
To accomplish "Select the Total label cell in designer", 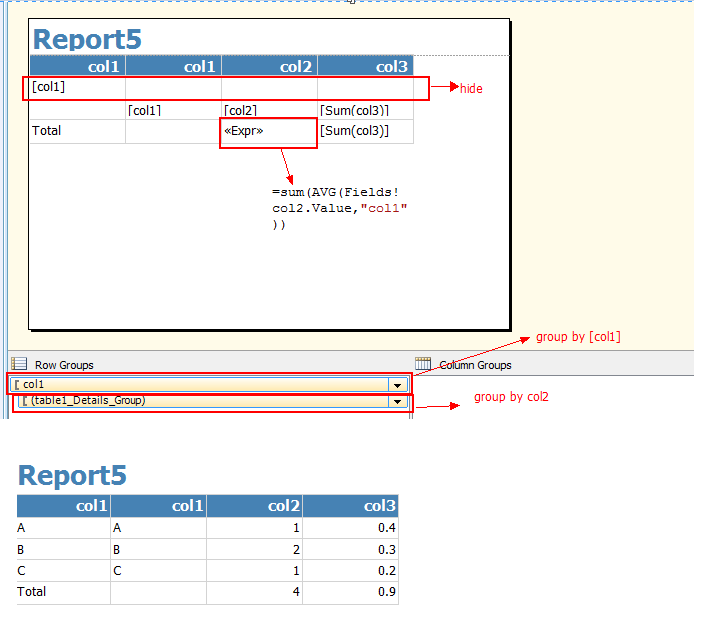I will click(78, 131).
